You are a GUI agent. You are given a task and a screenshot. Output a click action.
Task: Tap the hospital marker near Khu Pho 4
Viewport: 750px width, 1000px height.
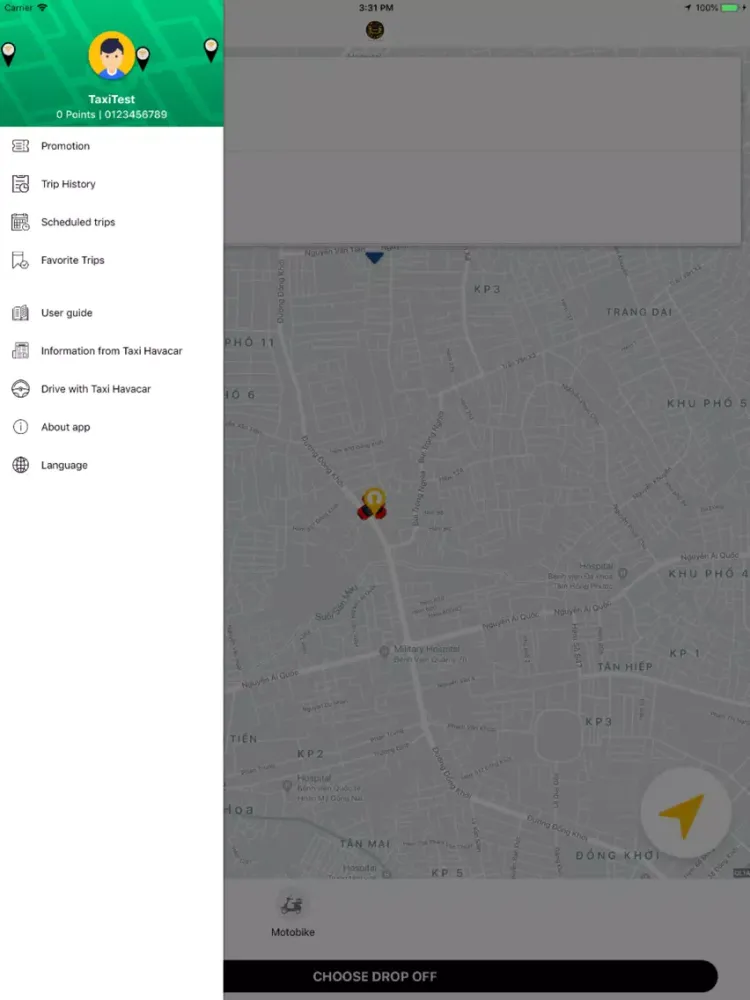[623, 573]
